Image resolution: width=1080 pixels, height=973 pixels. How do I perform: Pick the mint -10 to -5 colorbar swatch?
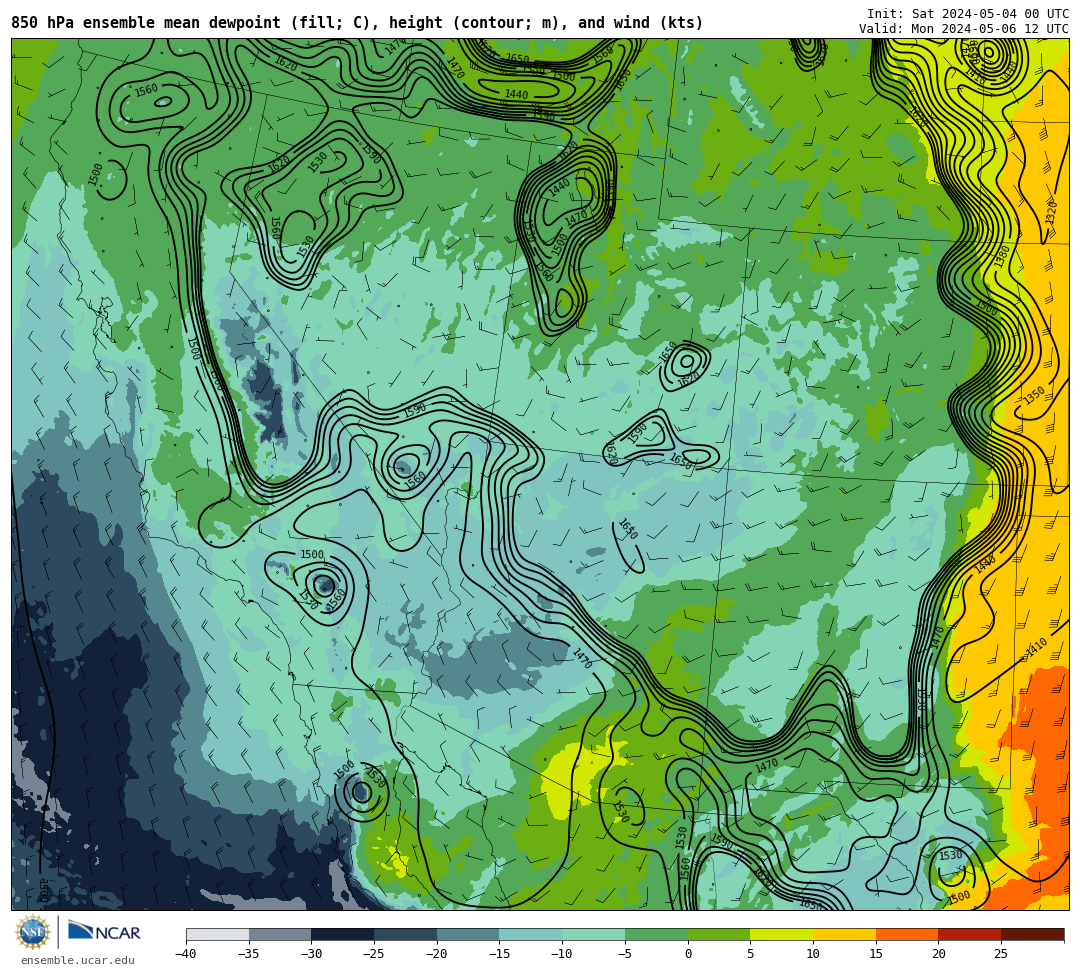pos(594,934)
